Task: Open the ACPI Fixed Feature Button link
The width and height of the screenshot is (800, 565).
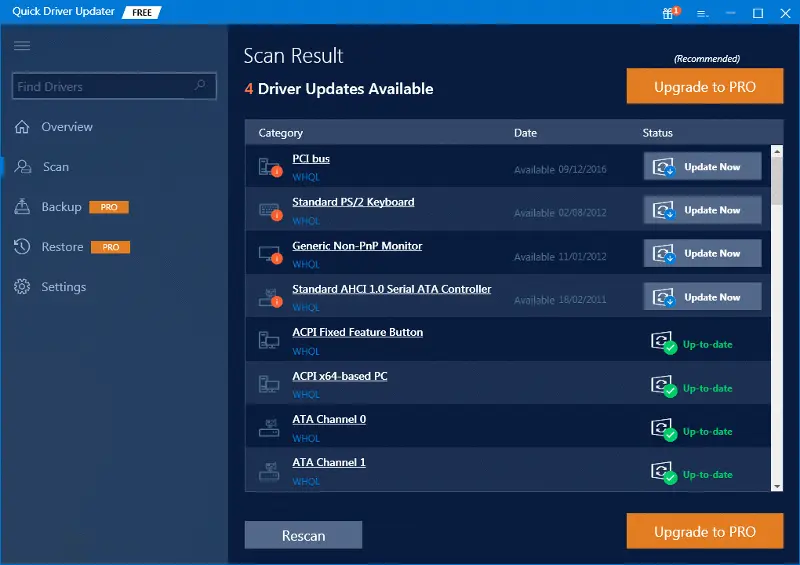Action: (x=357, y=332)
